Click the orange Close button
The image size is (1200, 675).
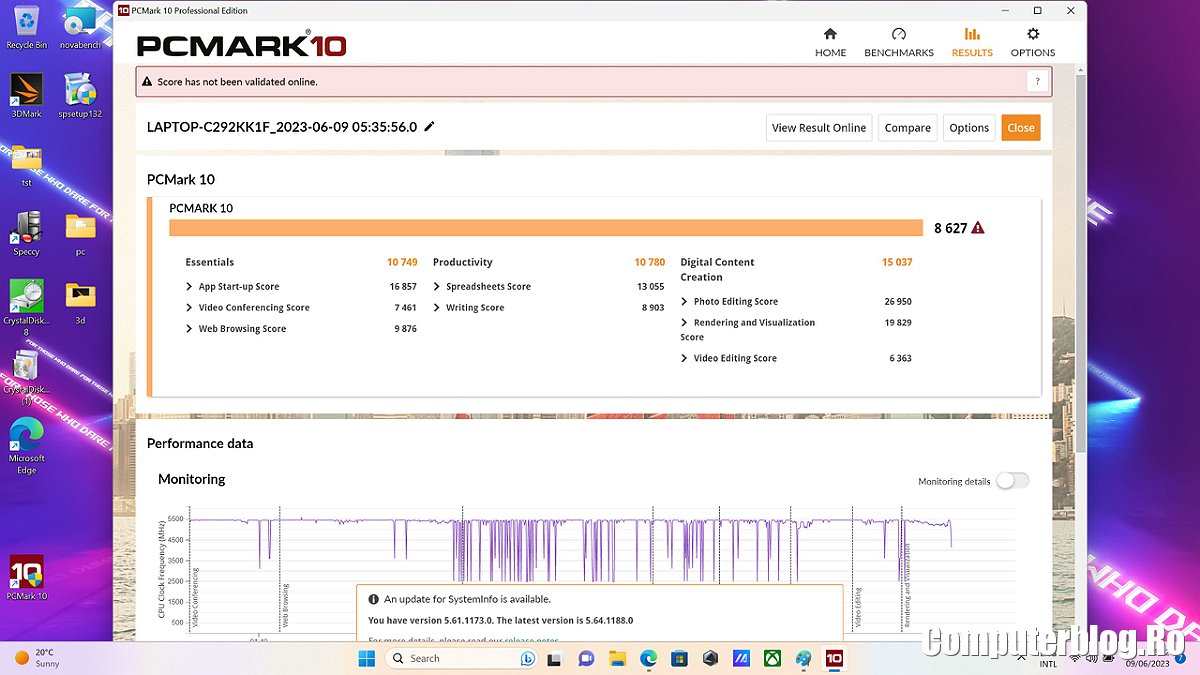click(1020, 128)
